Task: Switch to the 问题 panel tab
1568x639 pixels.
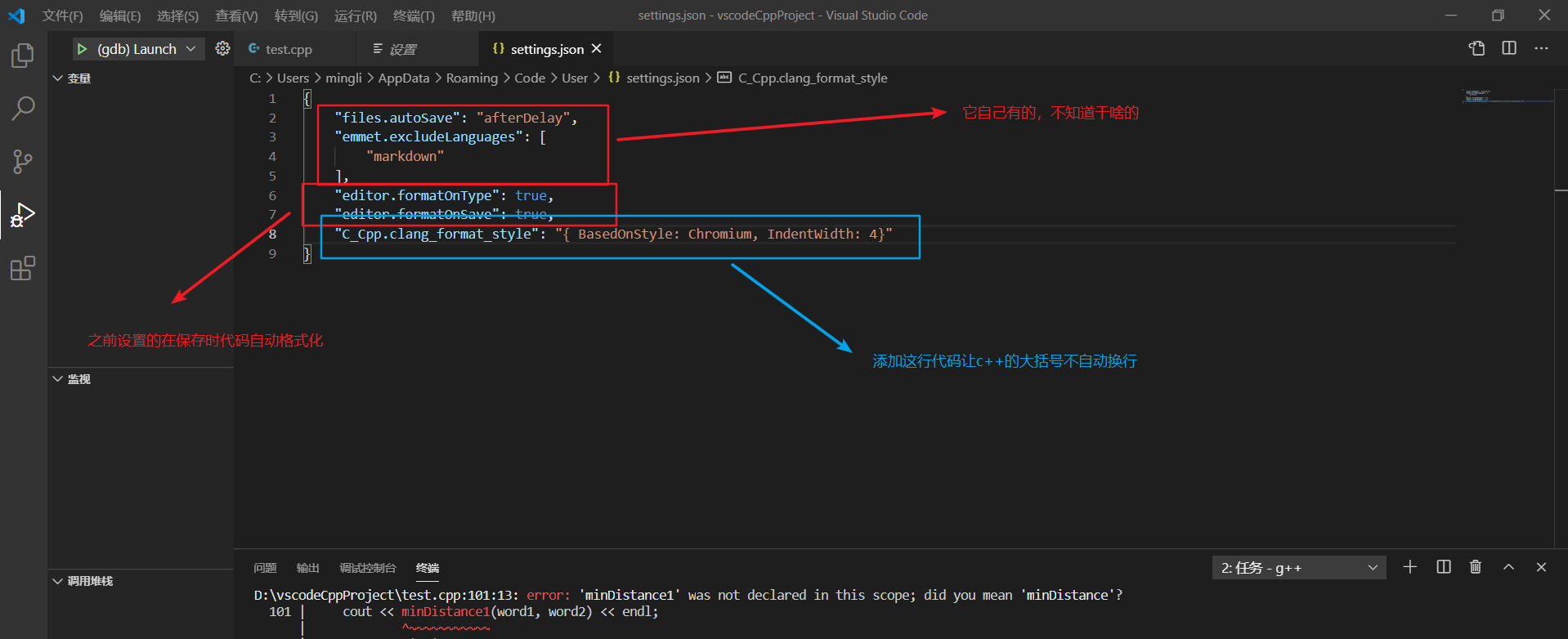Action: 265,568
